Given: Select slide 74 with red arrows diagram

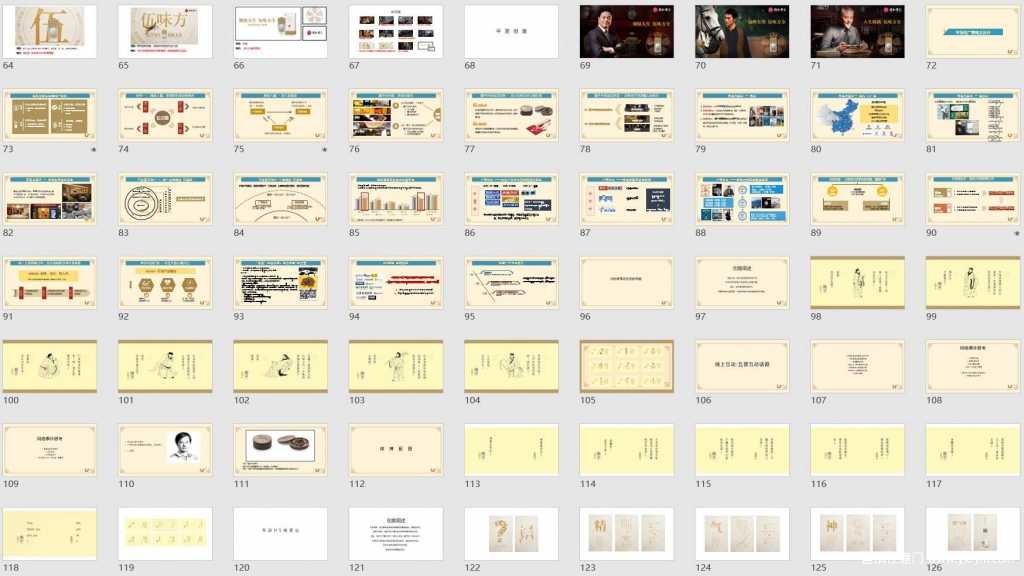Looking at the screenshot, I should [x=165, y=116].
